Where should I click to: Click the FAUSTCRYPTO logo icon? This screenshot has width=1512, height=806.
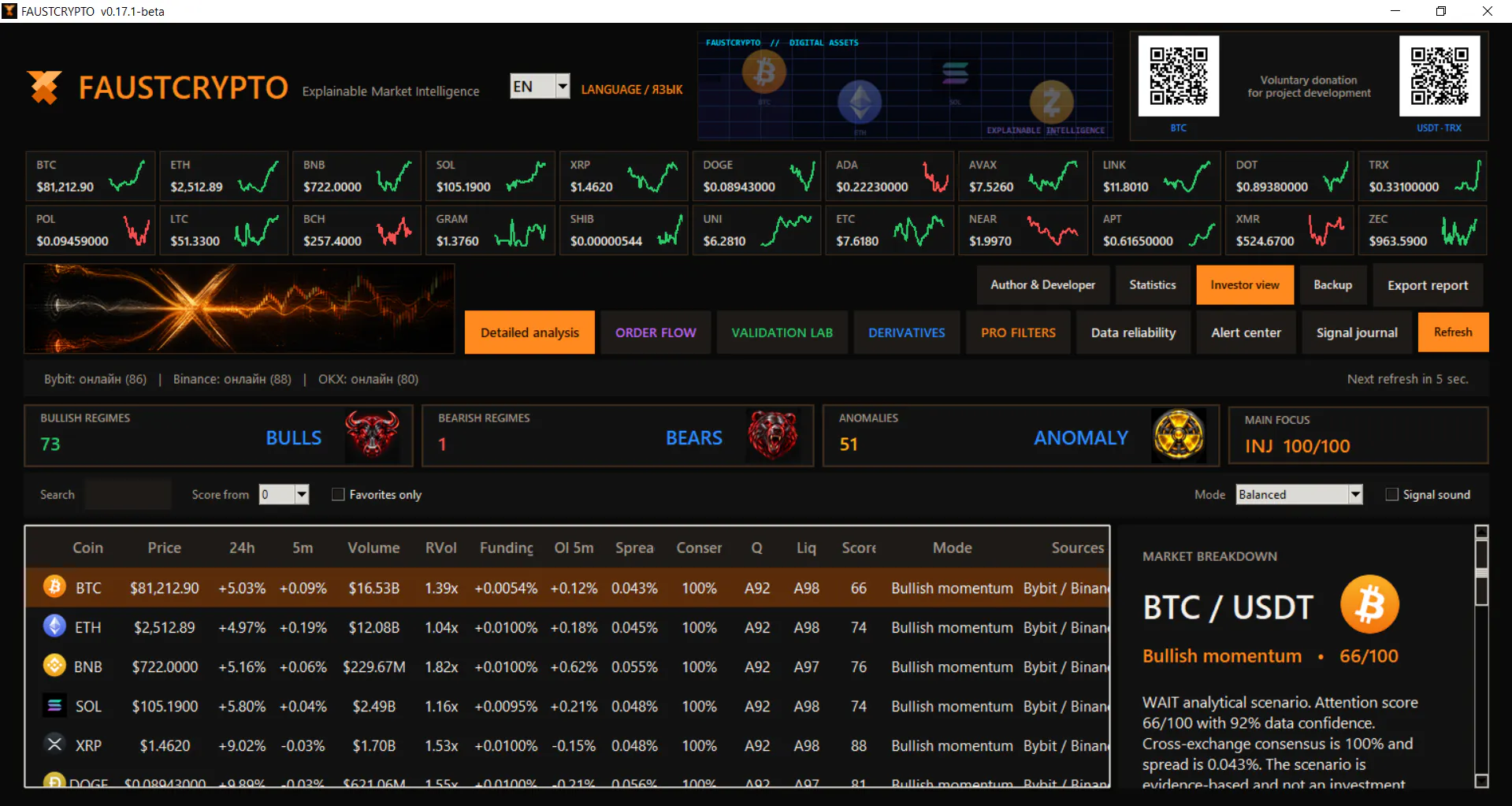[44, 87]
